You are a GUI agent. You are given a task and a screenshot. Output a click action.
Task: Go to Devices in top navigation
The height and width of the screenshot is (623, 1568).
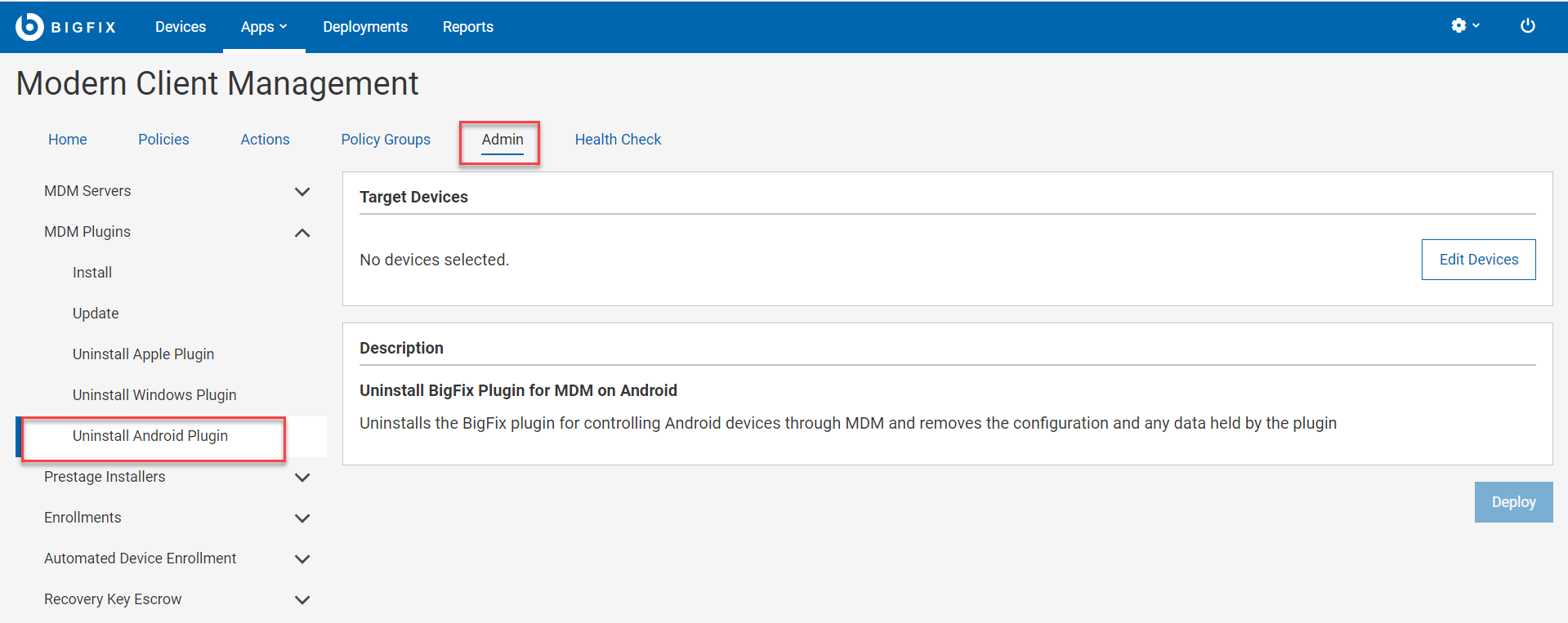point(181,27)
